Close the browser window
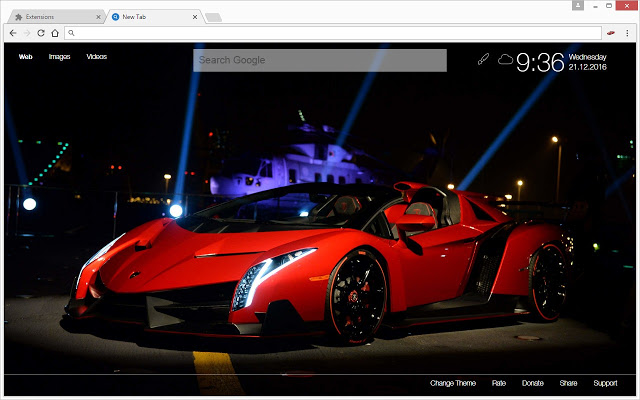The width and height of the screenshot is (640, 400). [627, 6]
